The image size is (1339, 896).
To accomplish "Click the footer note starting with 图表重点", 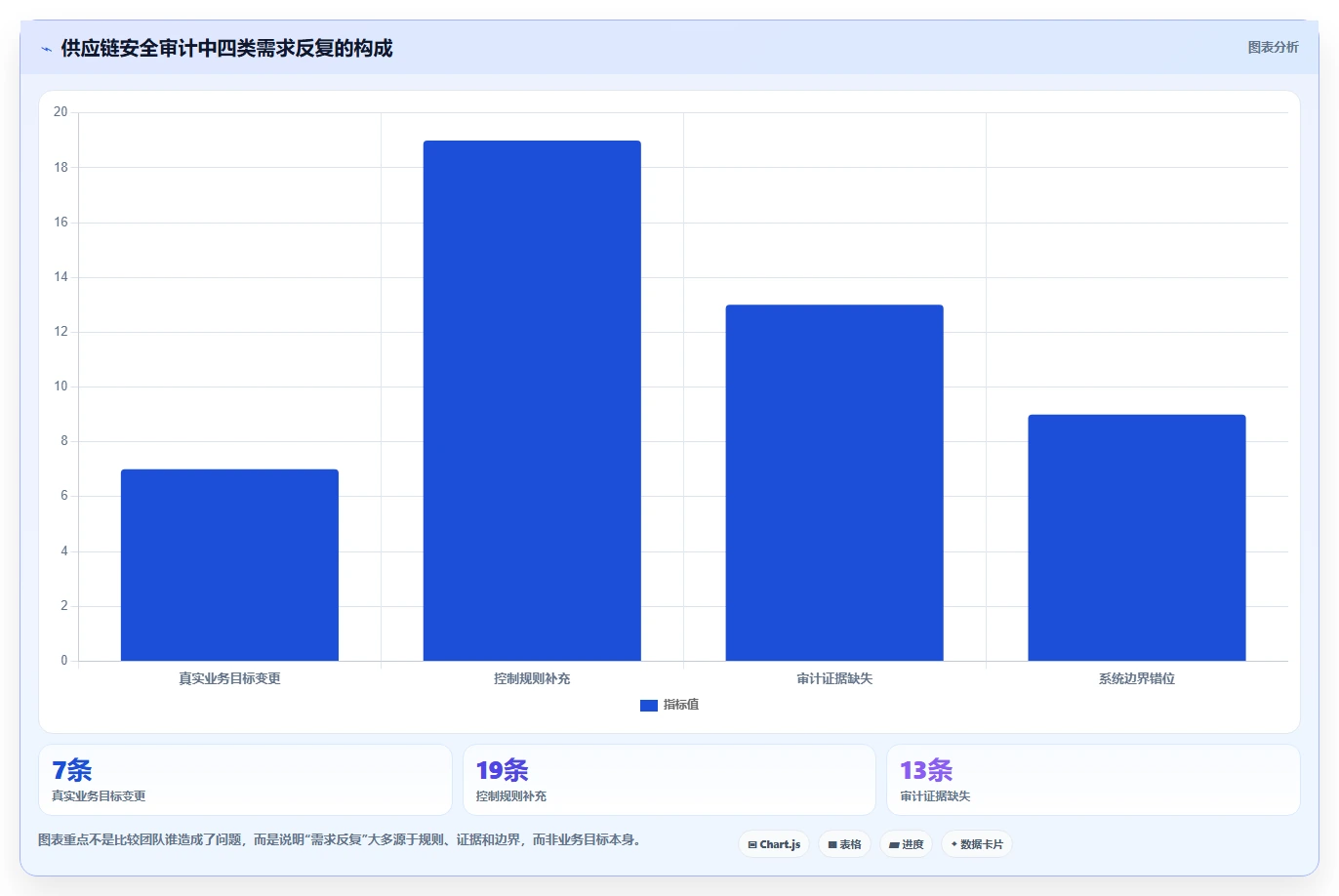I will 340,839.
